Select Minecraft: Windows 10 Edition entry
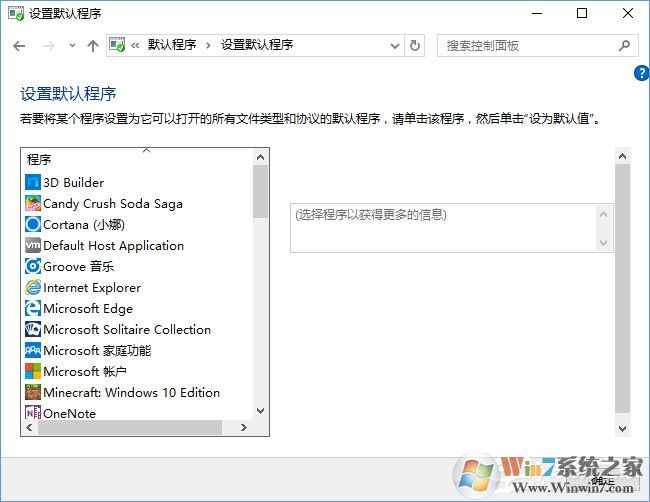 (131, 393)
